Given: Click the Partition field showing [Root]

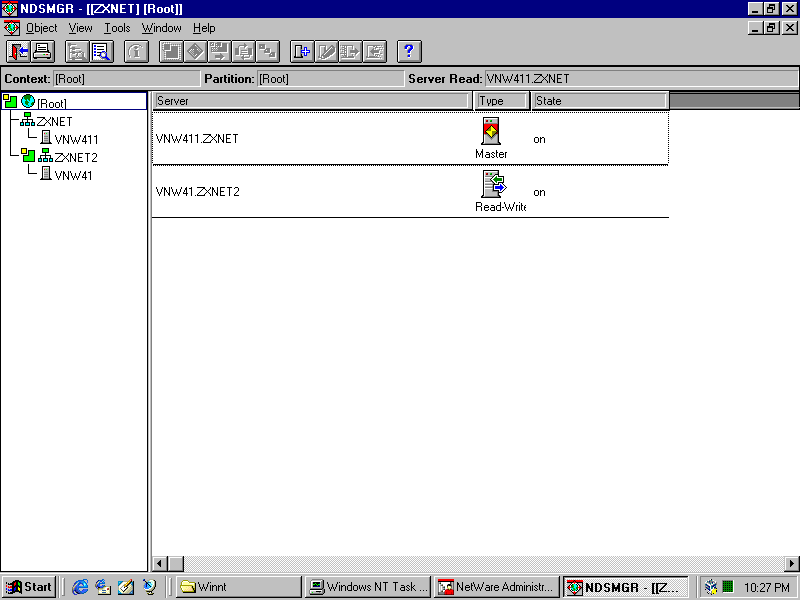Looking at the screenshot, I should click(330, 79).
